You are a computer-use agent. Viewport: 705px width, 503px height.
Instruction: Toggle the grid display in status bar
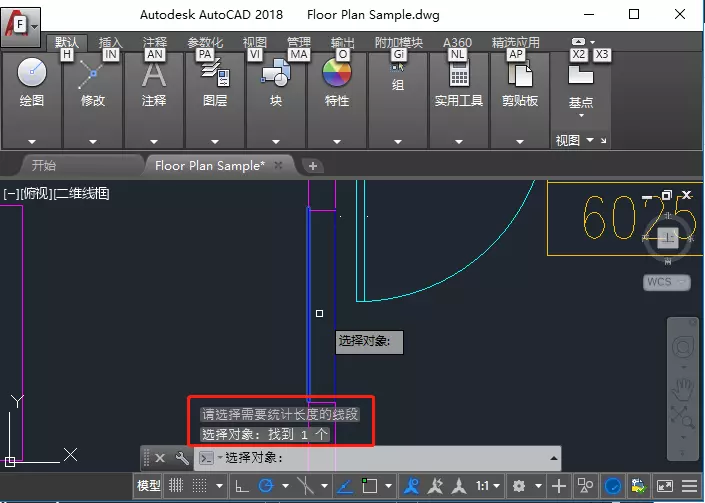pos(176,487)
